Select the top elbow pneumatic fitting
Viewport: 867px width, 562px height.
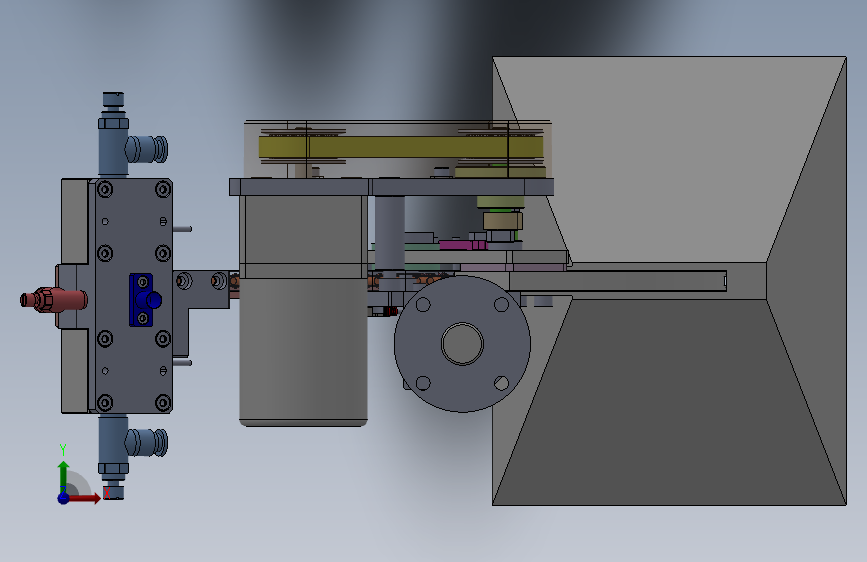tap(146, 149)
